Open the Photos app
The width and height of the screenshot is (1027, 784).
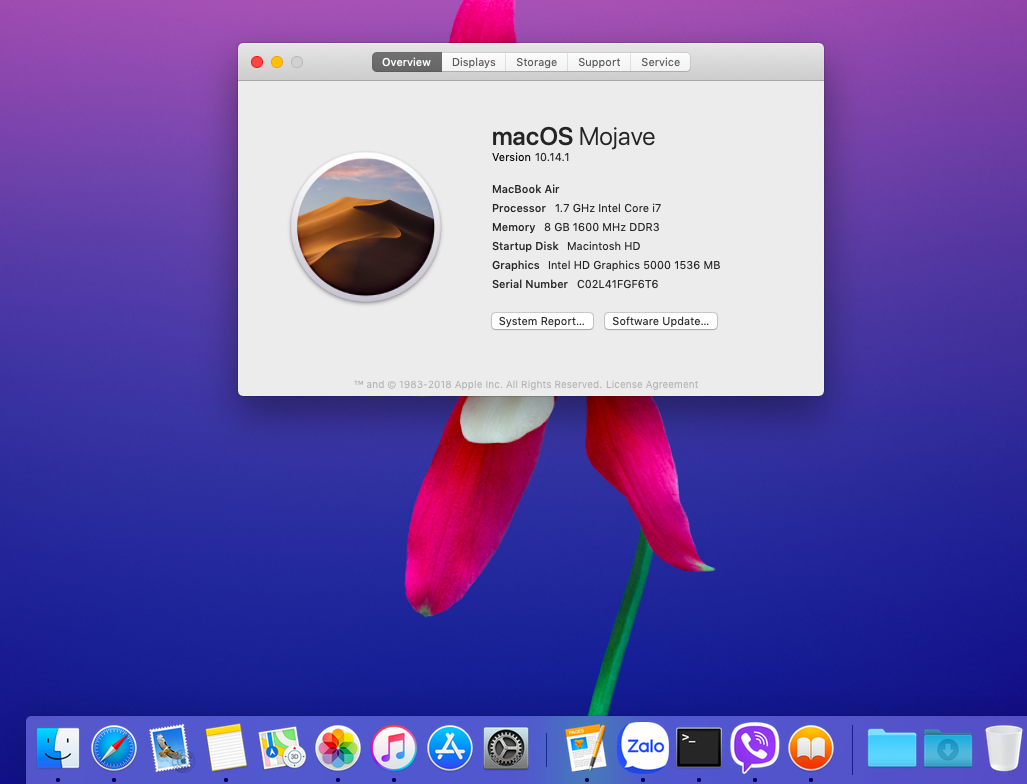(x=338, y=747)
